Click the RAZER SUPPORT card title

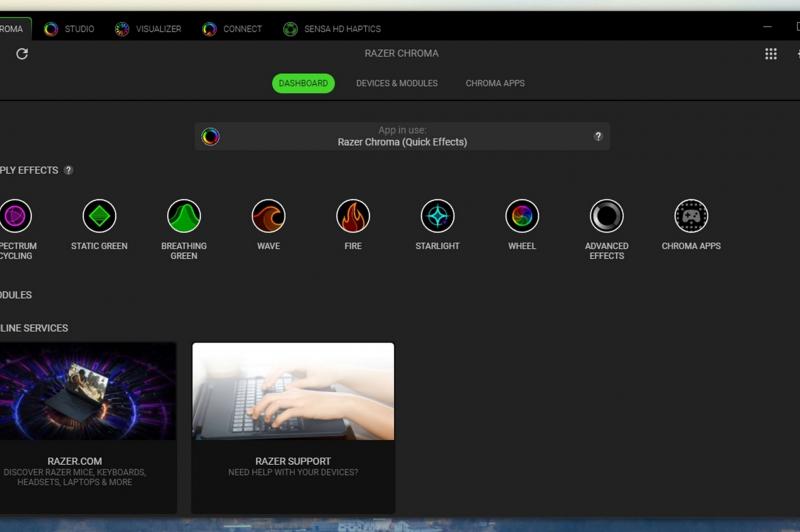click(293, 461)
